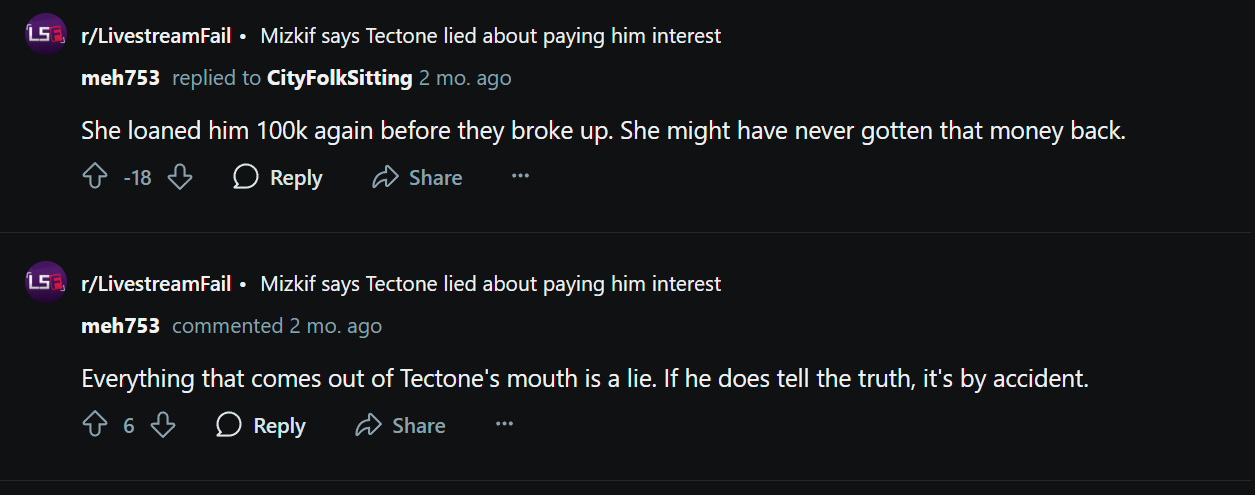Upvote the -18 score comment
The height and width of the screenshot is (495, 1255).
pyautogui.click(x=94, y=178)
